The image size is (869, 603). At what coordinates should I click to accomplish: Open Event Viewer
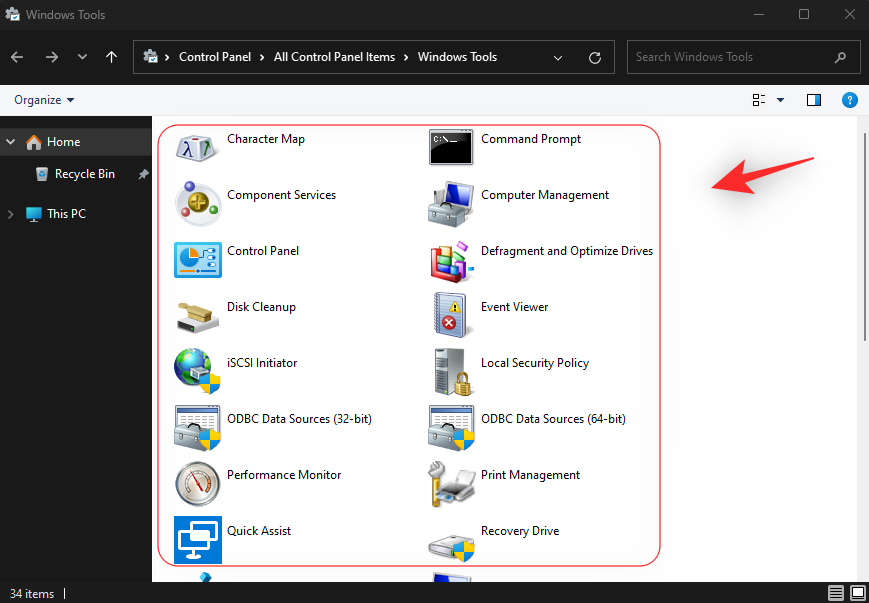tap(514, 307)
